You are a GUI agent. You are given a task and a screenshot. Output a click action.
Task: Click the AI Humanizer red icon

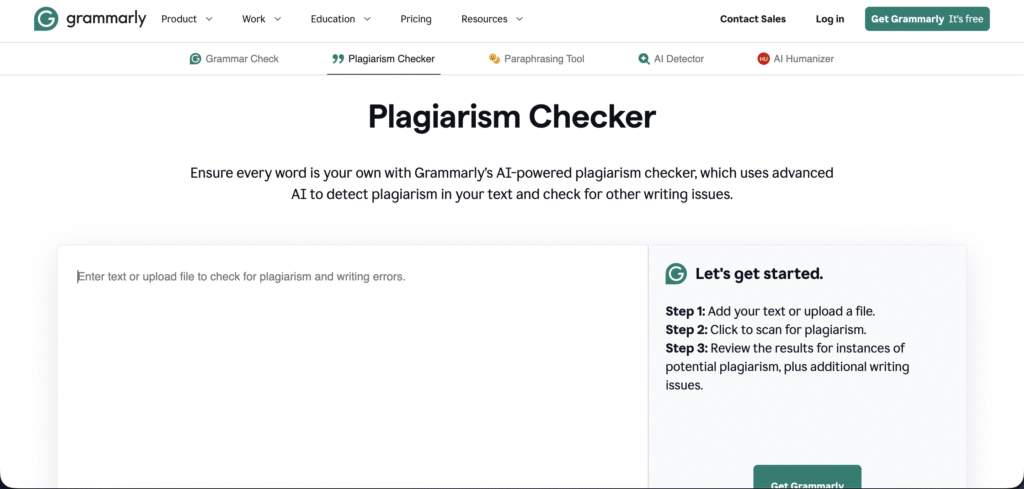[x=764, y=59]
